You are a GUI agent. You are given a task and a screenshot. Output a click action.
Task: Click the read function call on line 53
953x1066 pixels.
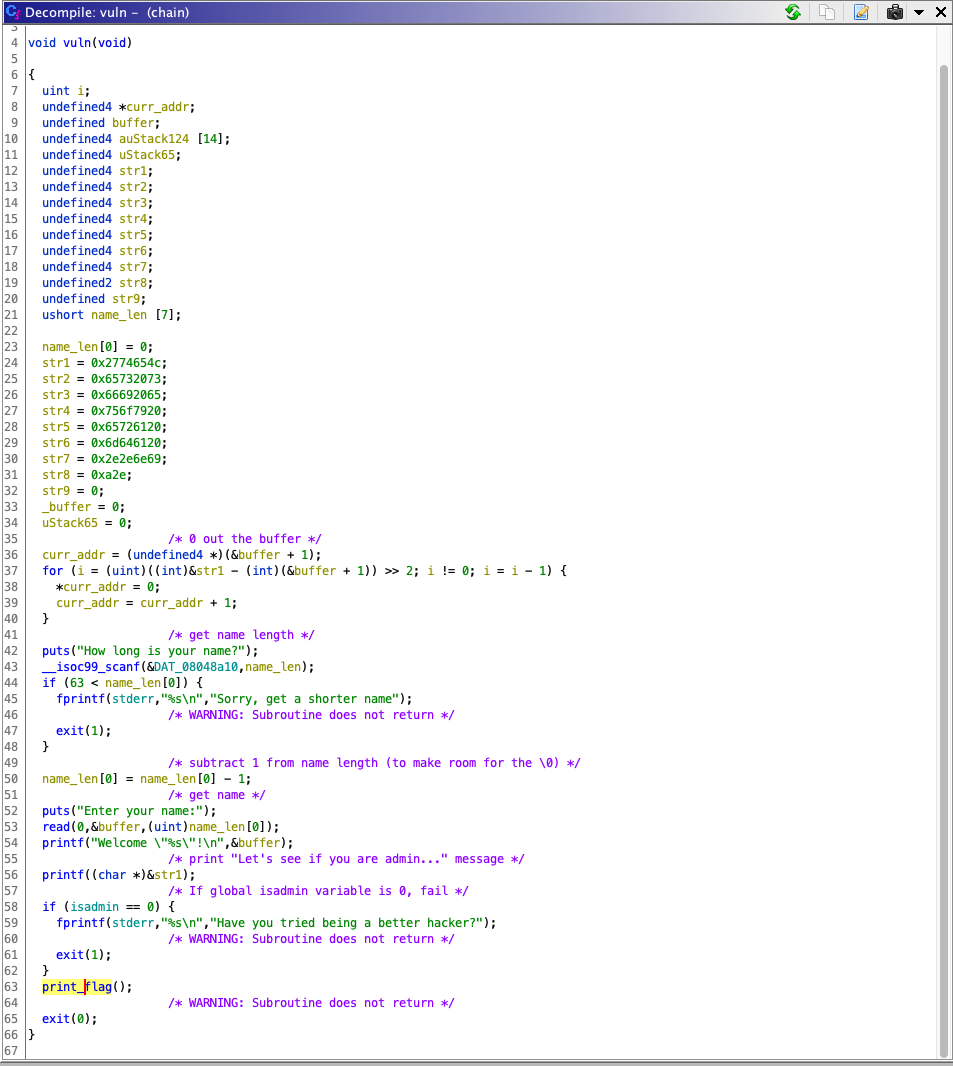point(56,827)
